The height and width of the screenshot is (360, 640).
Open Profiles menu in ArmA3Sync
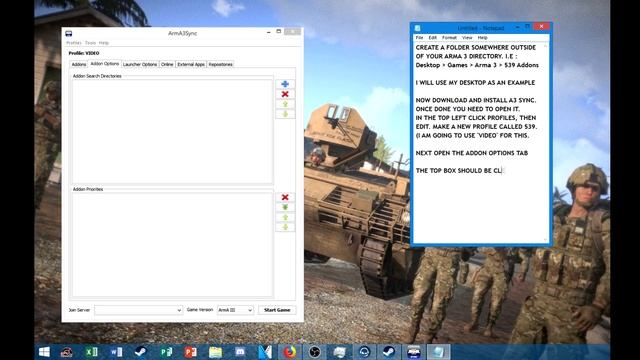coord(74,43)
